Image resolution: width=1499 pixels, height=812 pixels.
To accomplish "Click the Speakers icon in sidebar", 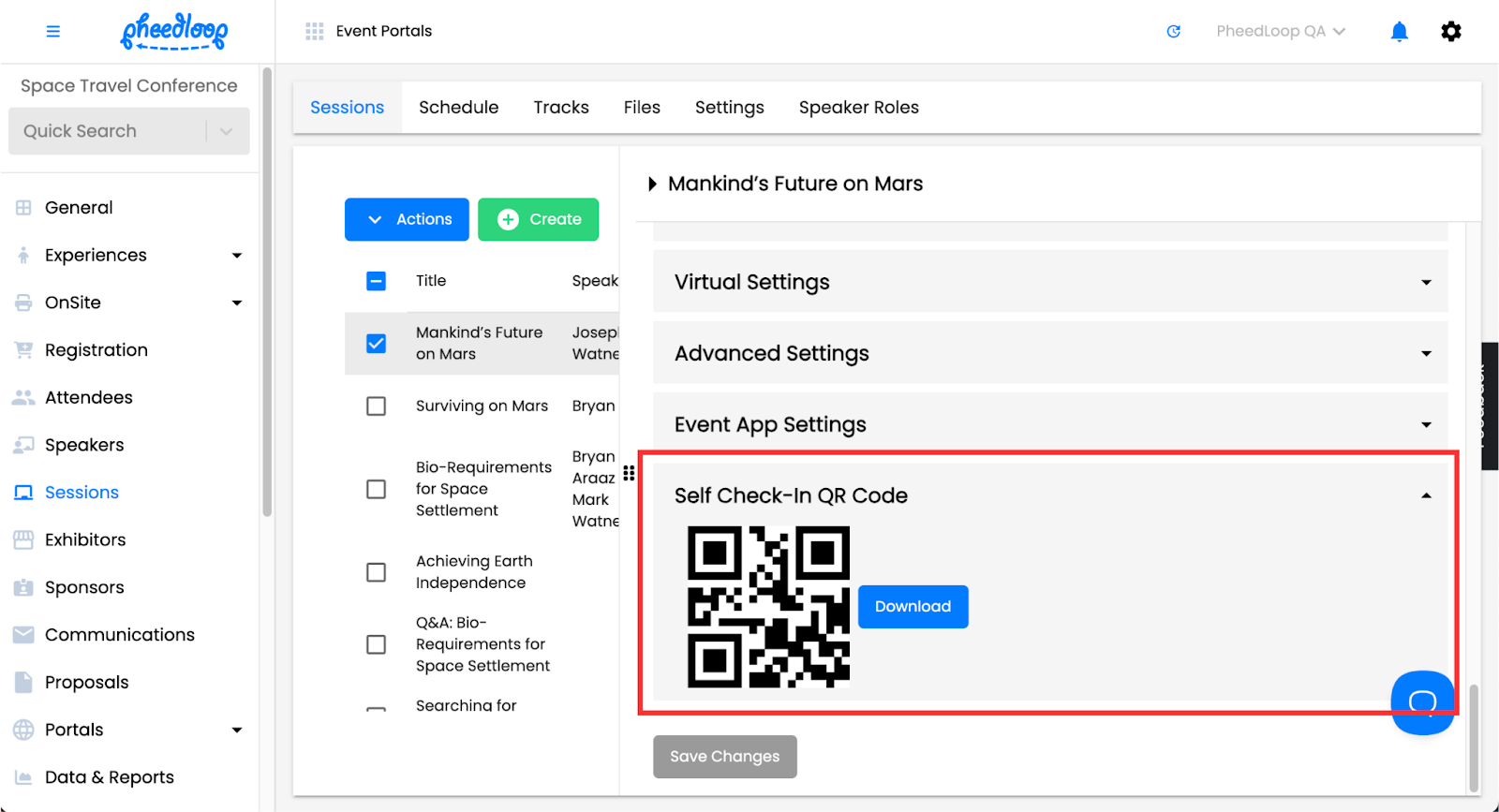I will pos(23,445).
